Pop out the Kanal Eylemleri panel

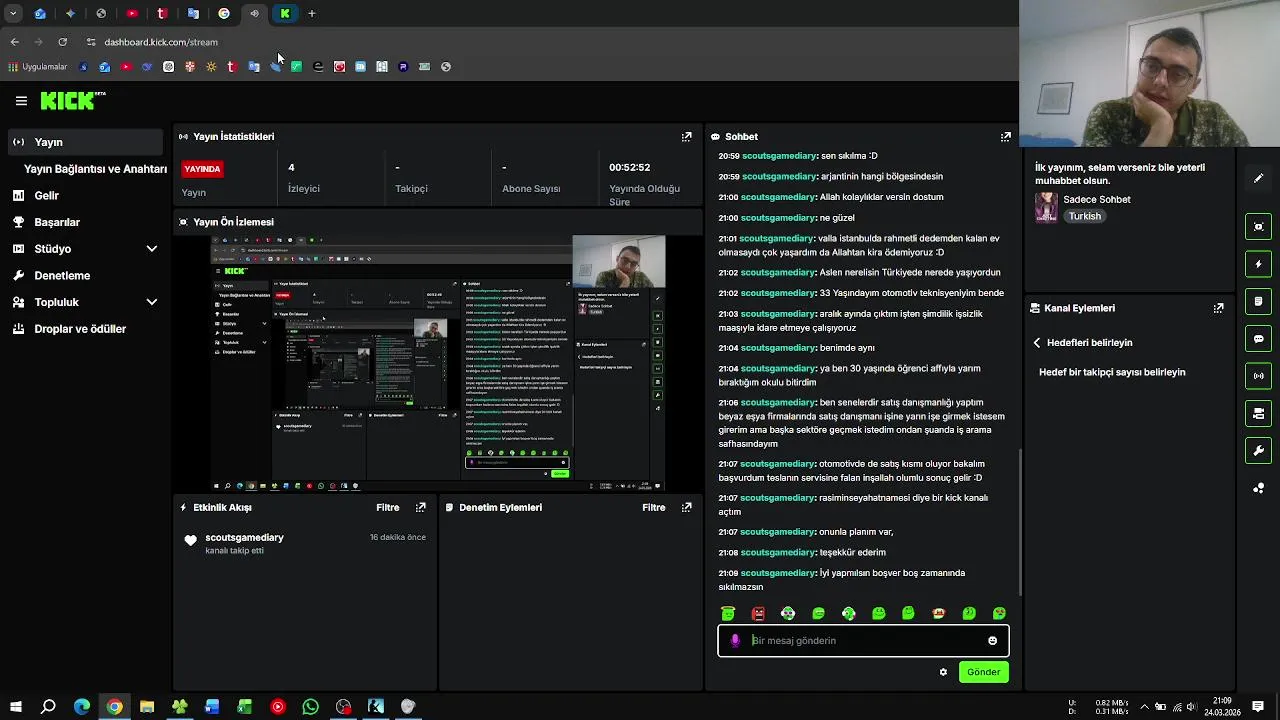[1218, 309]
